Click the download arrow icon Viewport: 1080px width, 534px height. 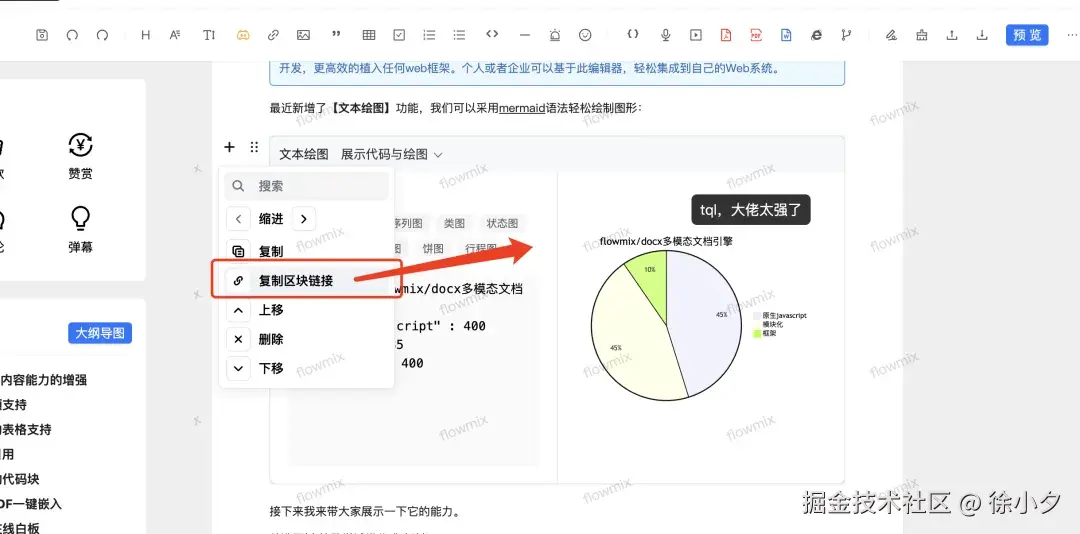pyautogui.click(x=982, y=34)
